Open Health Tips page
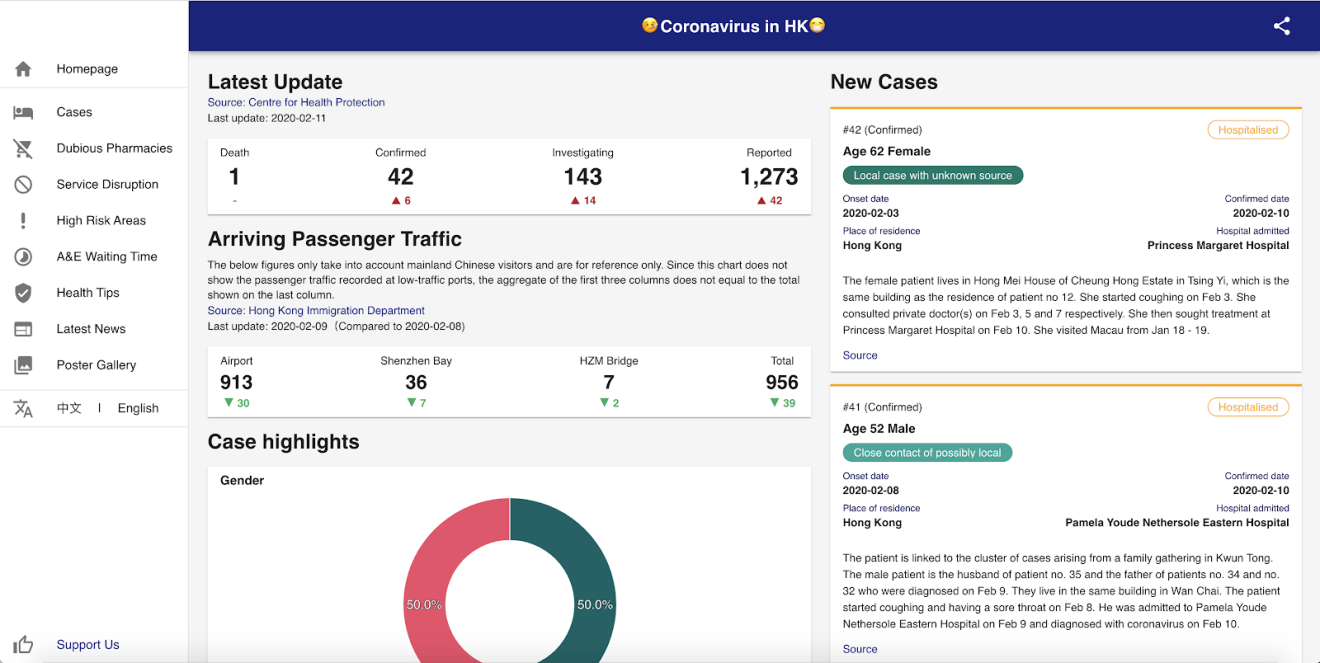 point(88,293)
